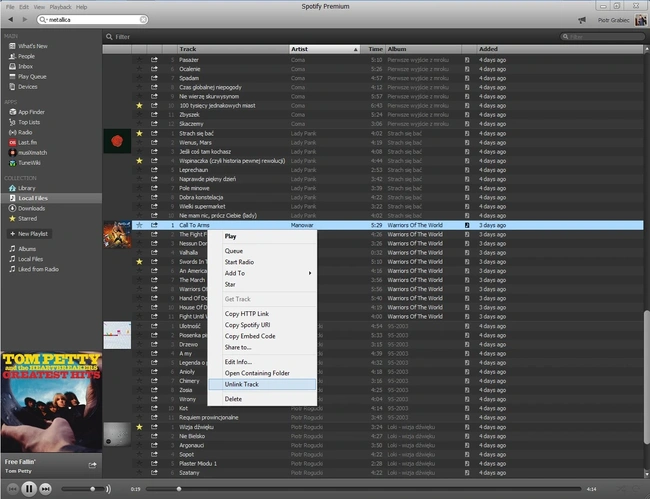Open App Finder
Screen dimensions: 650x499
(x=27, y=112)
